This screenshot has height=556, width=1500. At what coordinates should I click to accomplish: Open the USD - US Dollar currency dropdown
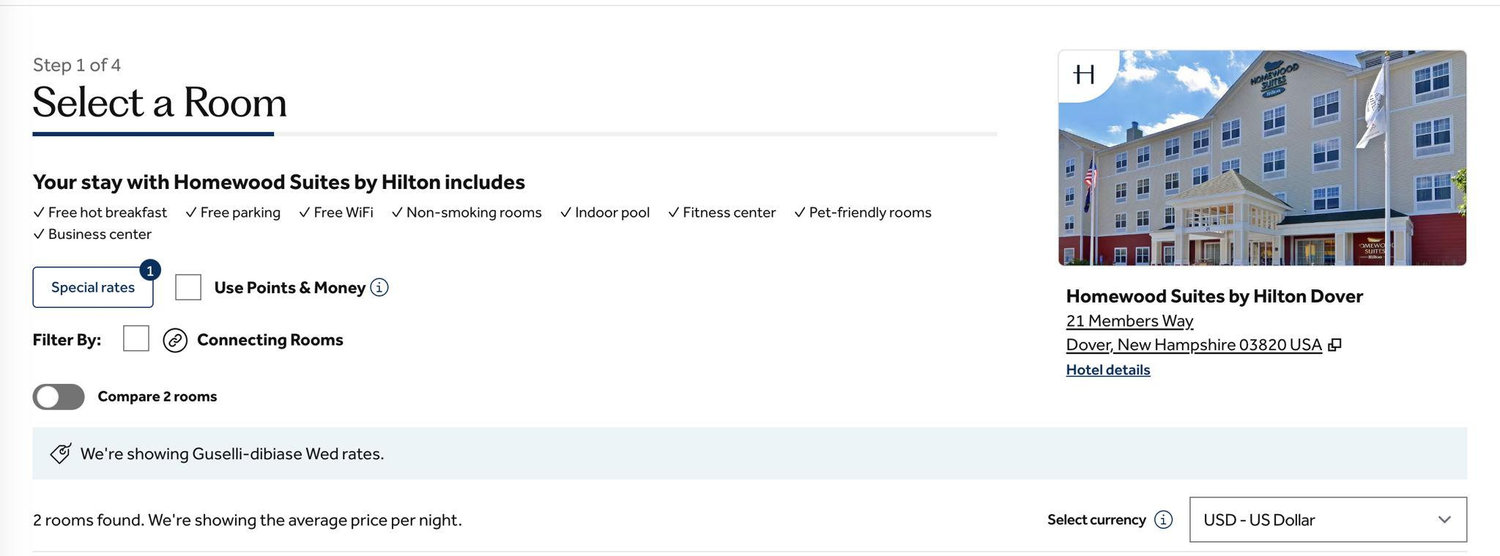click(x=1328, y=520)
